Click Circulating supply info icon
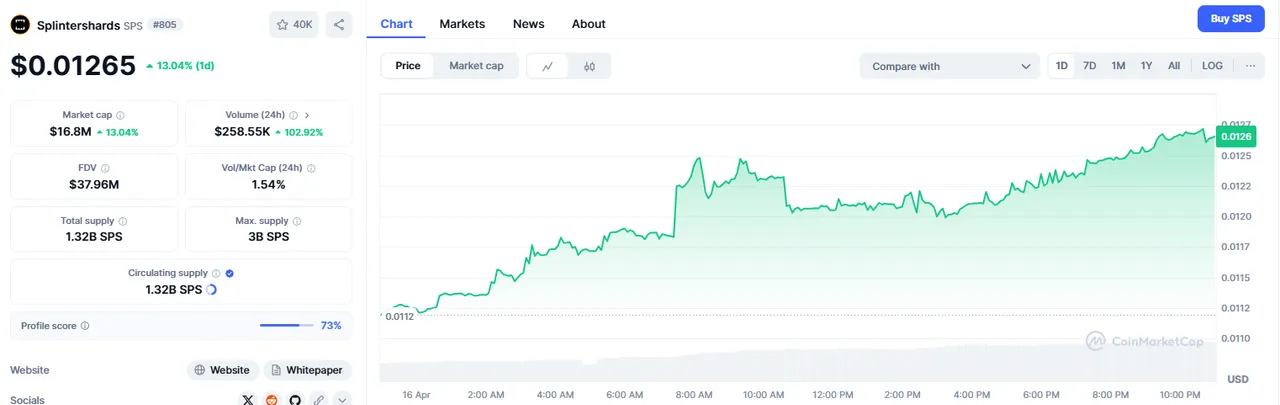The image size is (1280, 405). point(217,273)
